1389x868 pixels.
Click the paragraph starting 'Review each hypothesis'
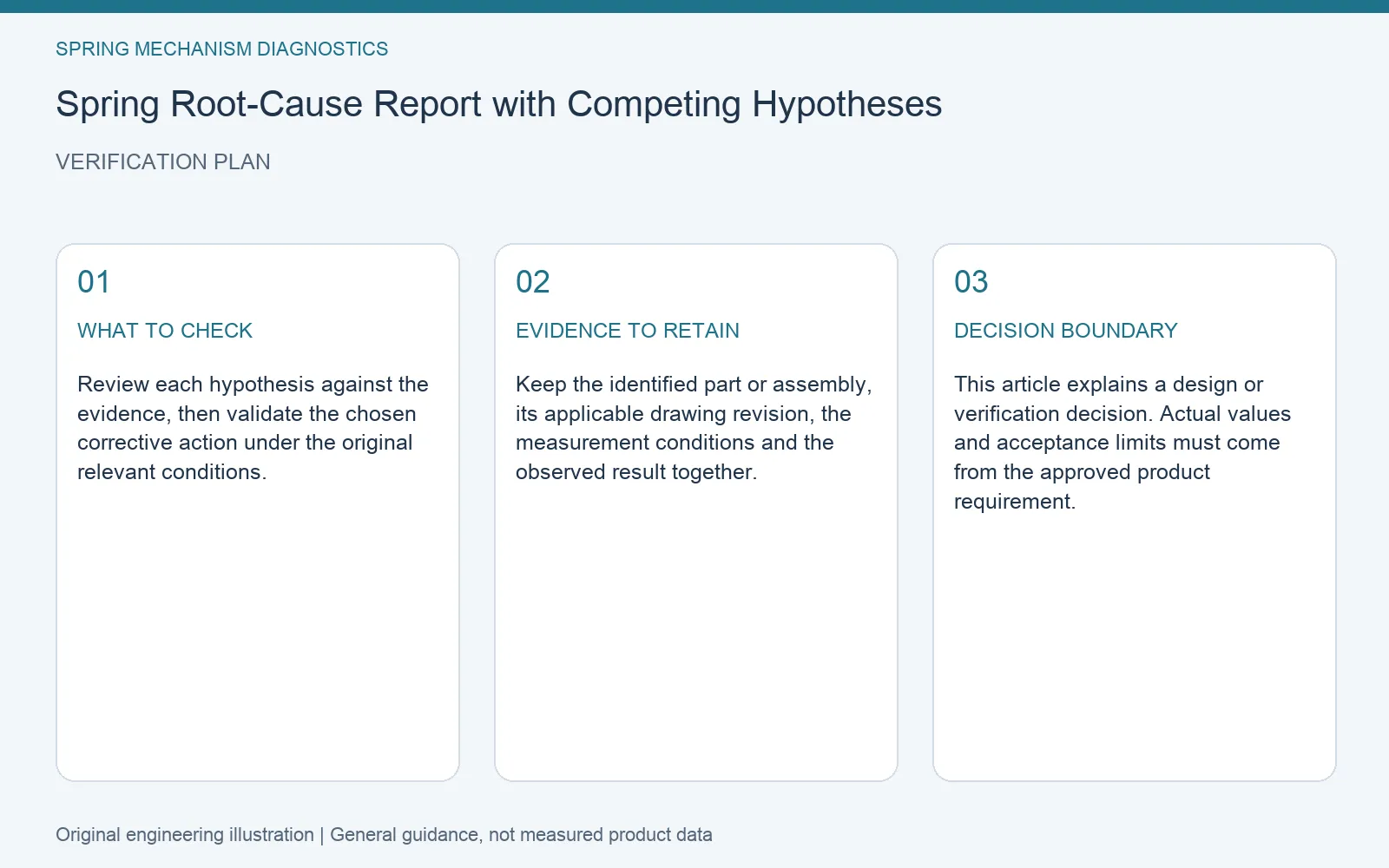click(x=253, y=428)
